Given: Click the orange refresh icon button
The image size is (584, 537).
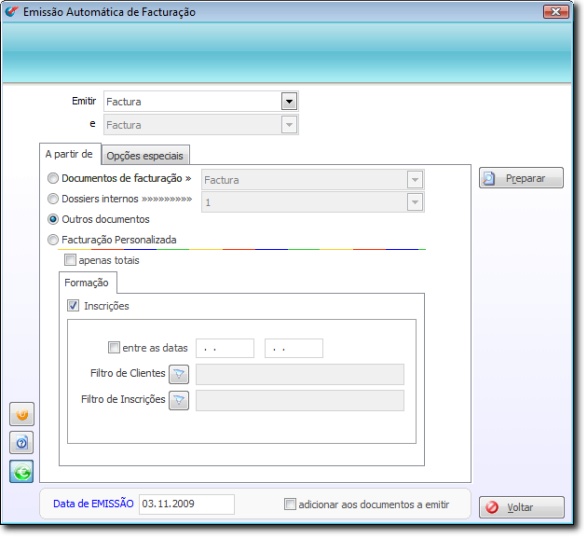Looking at the screenshot, I should 22,414.
